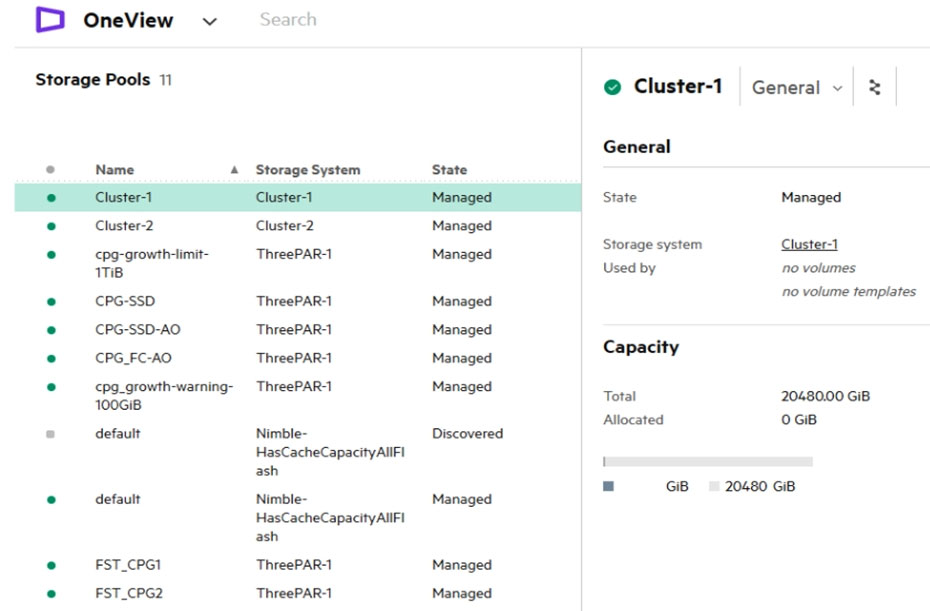Select the cpg-growth-limit-1TiB pool row
The height and width of the screenshot is (611, 930).
pyautogui.click(x=298, y=263)
